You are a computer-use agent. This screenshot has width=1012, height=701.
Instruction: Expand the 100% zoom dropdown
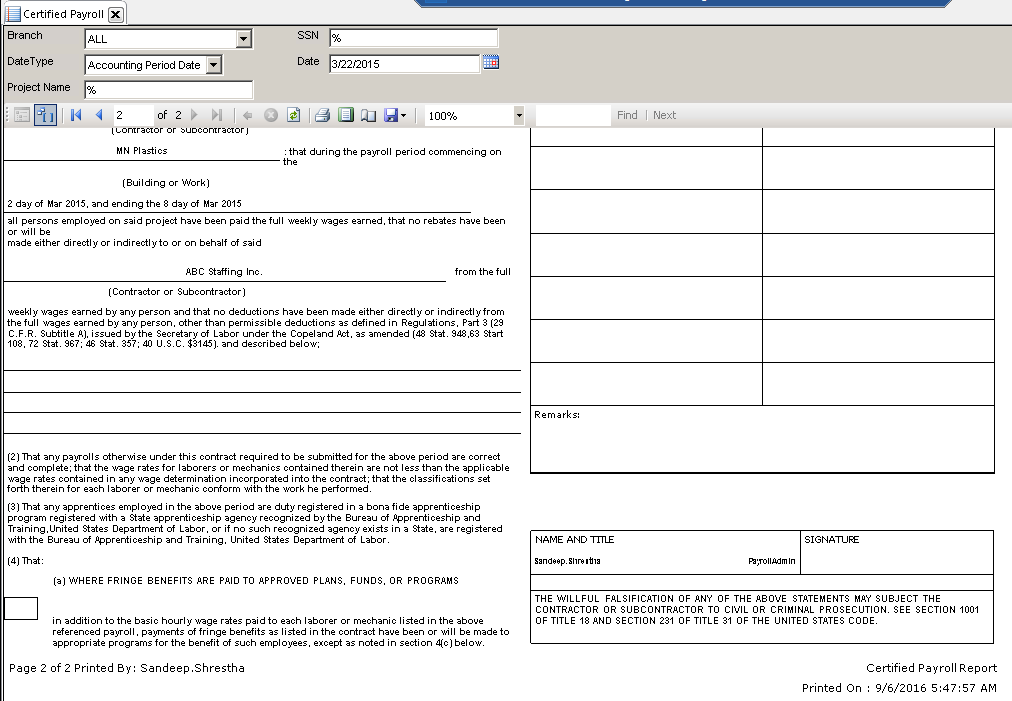518,116
